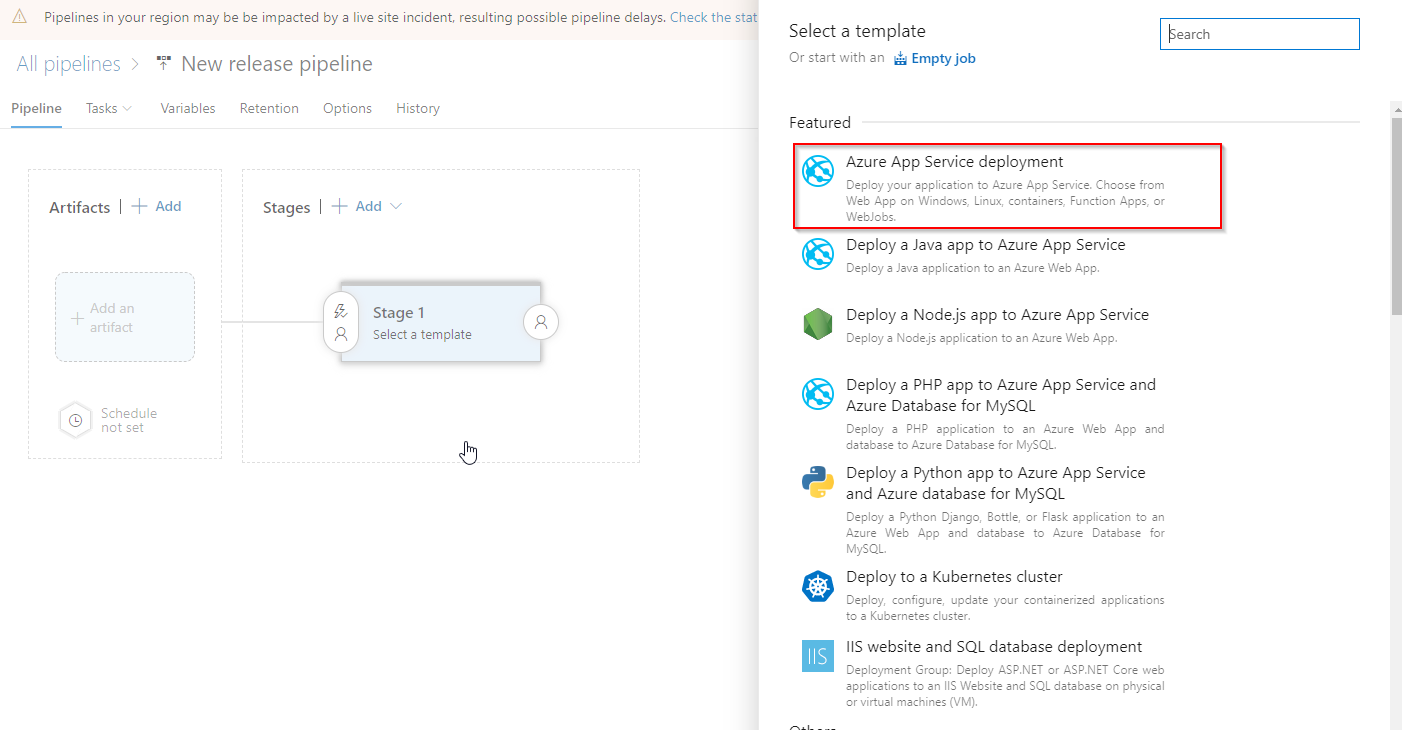Click Check the status link in the banner
This screenshot has width=1402, height=730.
pos(714,17)
